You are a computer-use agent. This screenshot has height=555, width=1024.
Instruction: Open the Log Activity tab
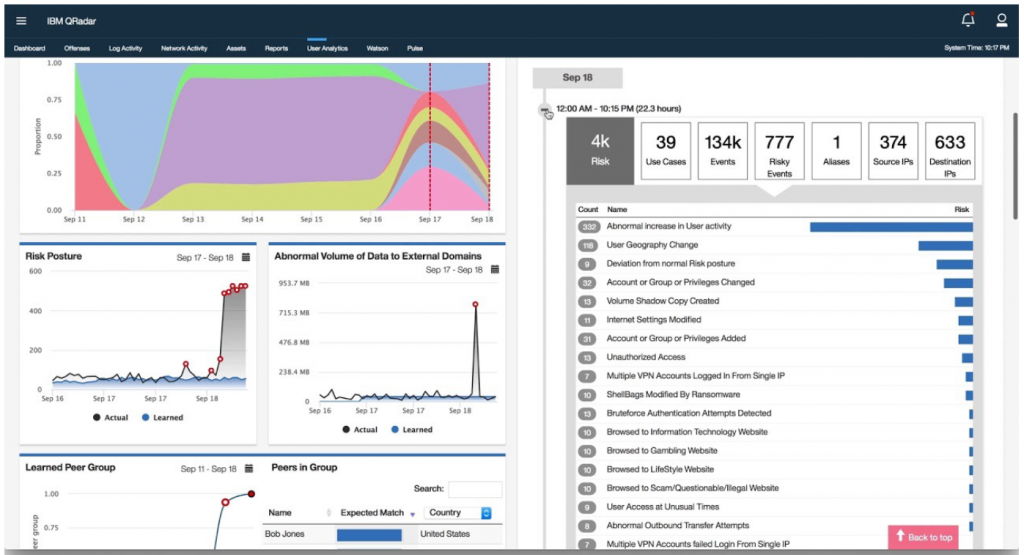tap(125, 48)
